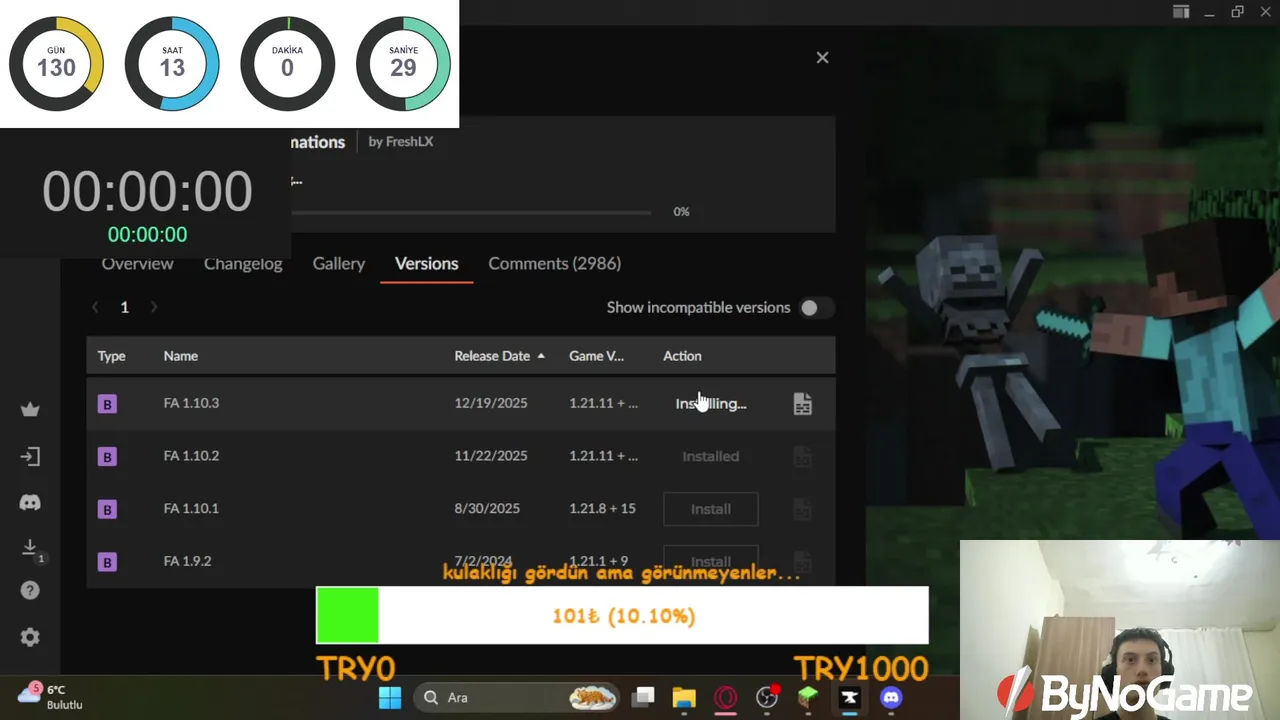Click Installing status for FA 1.10.3

coord(711,404)
